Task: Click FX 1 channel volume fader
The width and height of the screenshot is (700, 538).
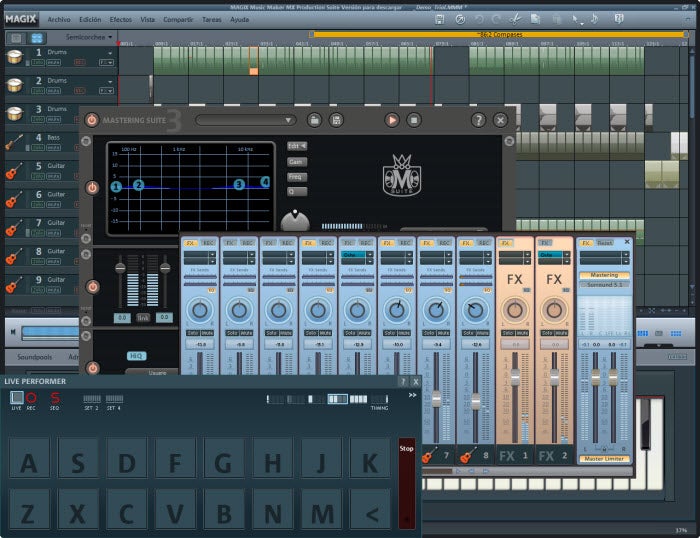Action: click(515, 378)
